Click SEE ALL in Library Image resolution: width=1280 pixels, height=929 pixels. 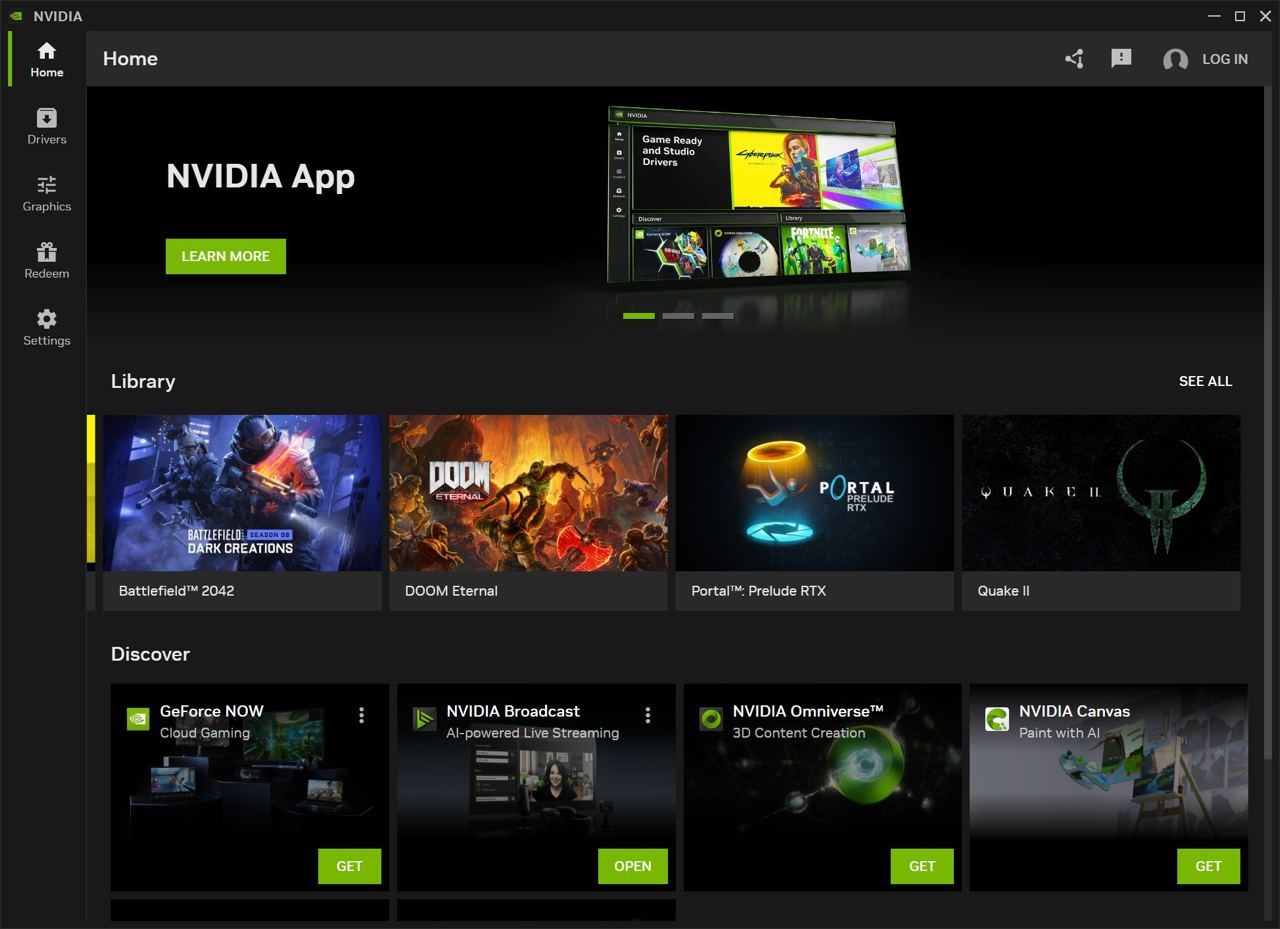(1205, 381)
